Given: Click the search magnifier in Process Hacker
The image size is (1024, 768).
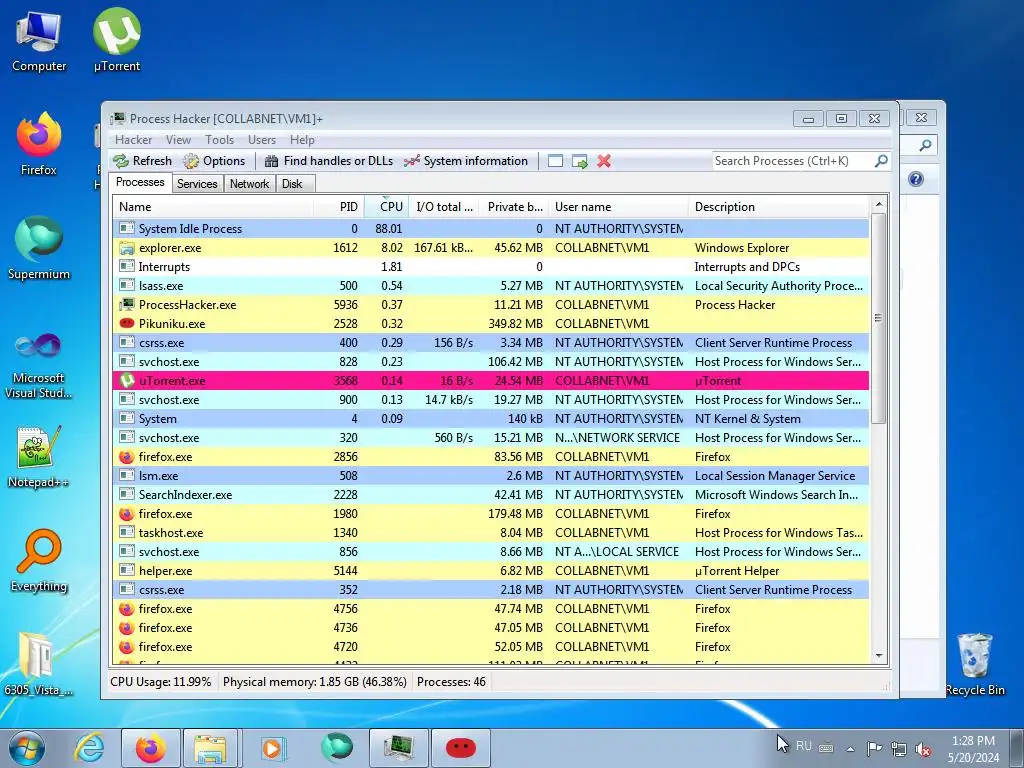Looking at the screenshot, I should pyautogui.click(x=881, y=161).
